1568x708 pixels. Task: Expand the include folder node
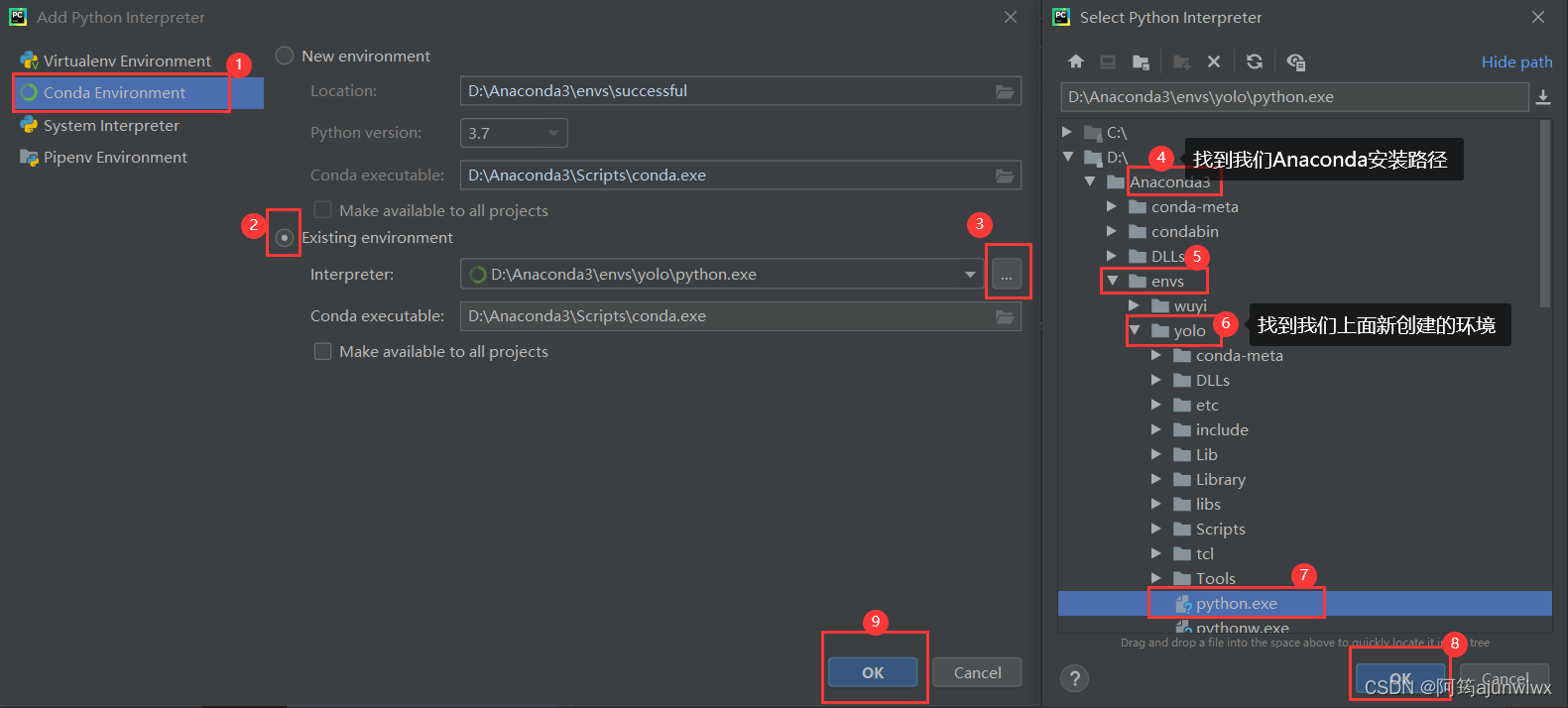pyautogui.click(x=1156, y=429)
